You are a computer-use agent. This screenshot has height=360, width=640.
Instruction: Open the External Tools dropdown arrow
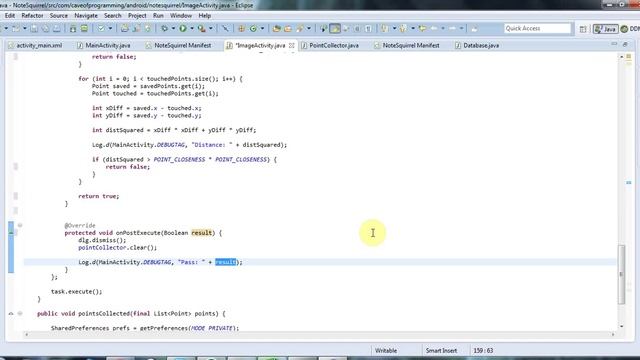tap(211, 29)
